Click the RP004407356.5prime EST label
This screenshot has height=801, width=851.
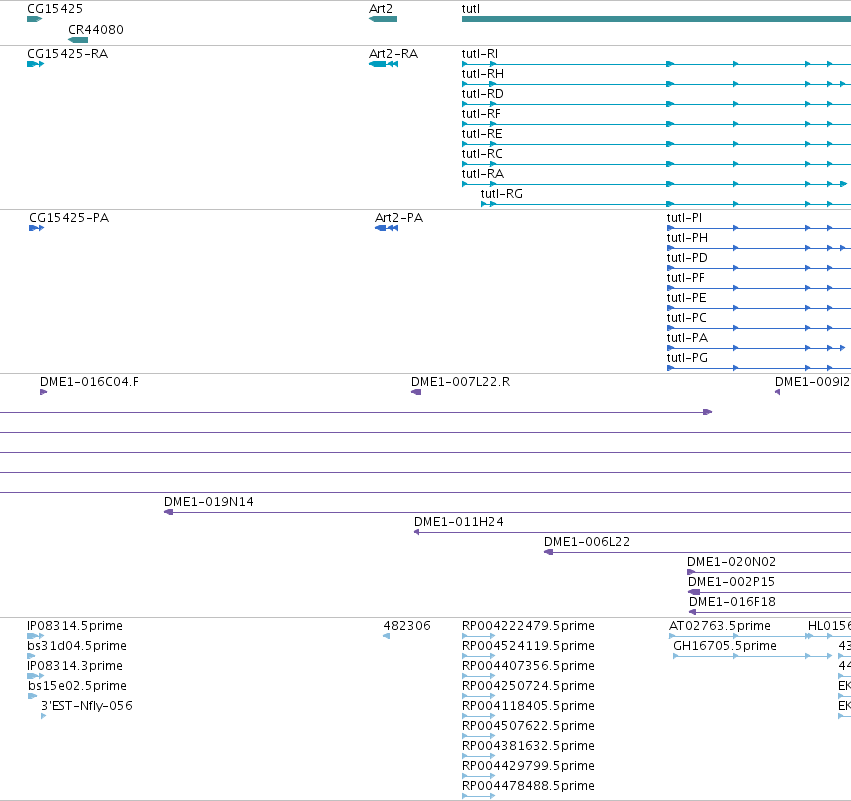(528, 666)
